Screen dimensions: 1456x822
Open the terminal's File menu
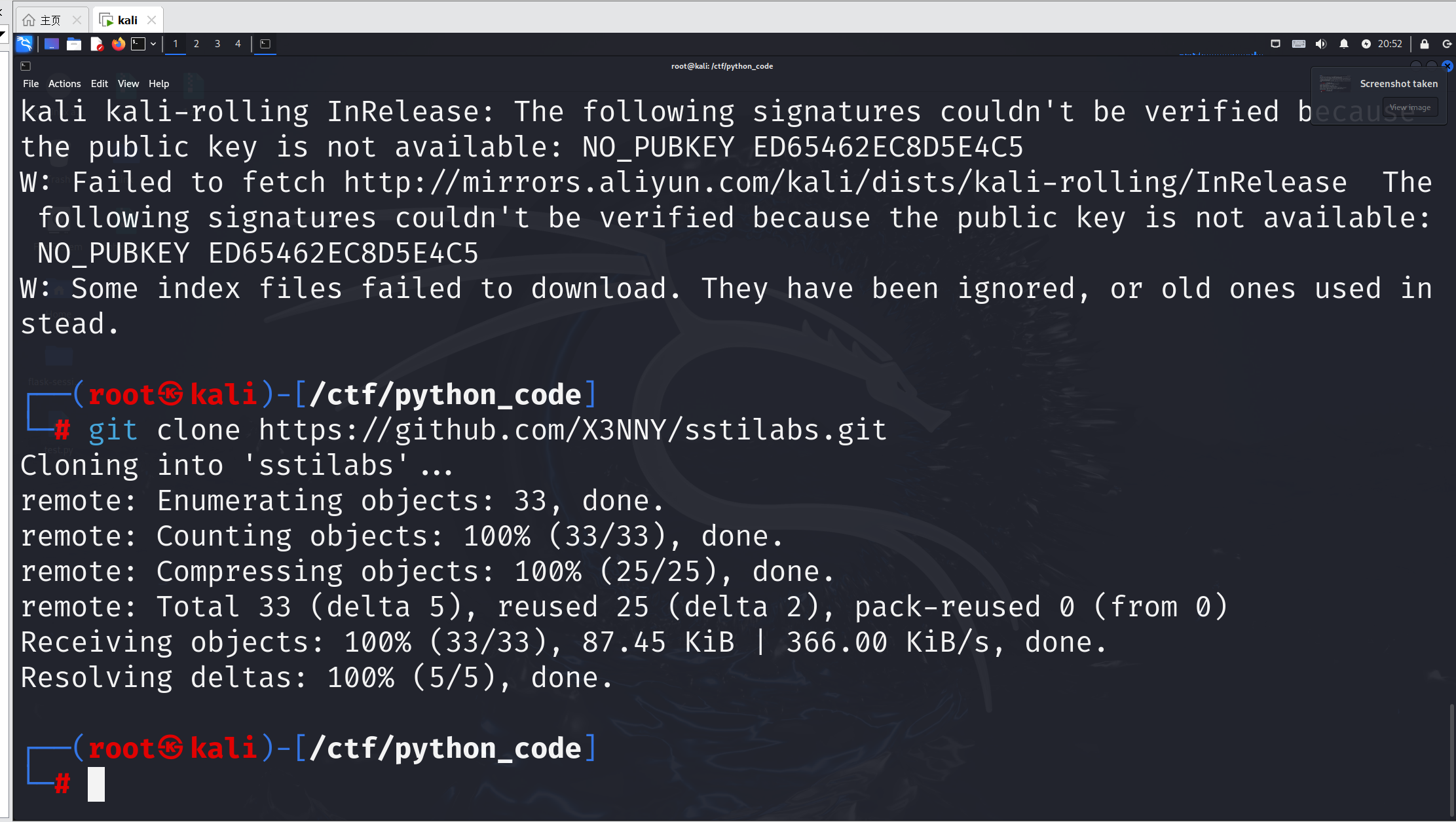[x=30, y=84]
